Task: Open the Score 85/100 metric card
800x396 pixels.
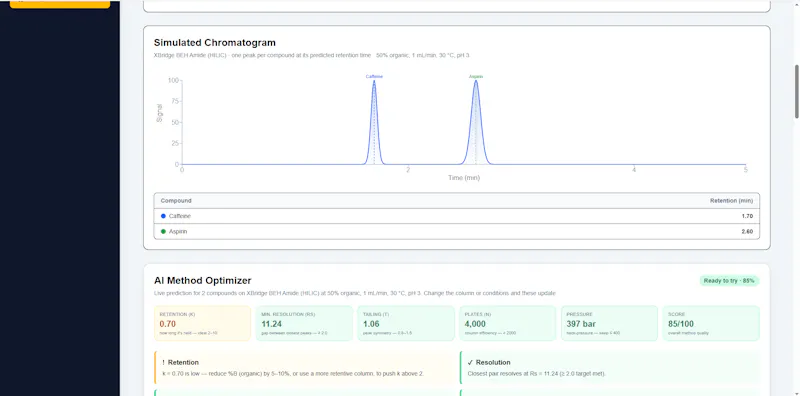Action: pyautogui.click(x=711, y=323)
